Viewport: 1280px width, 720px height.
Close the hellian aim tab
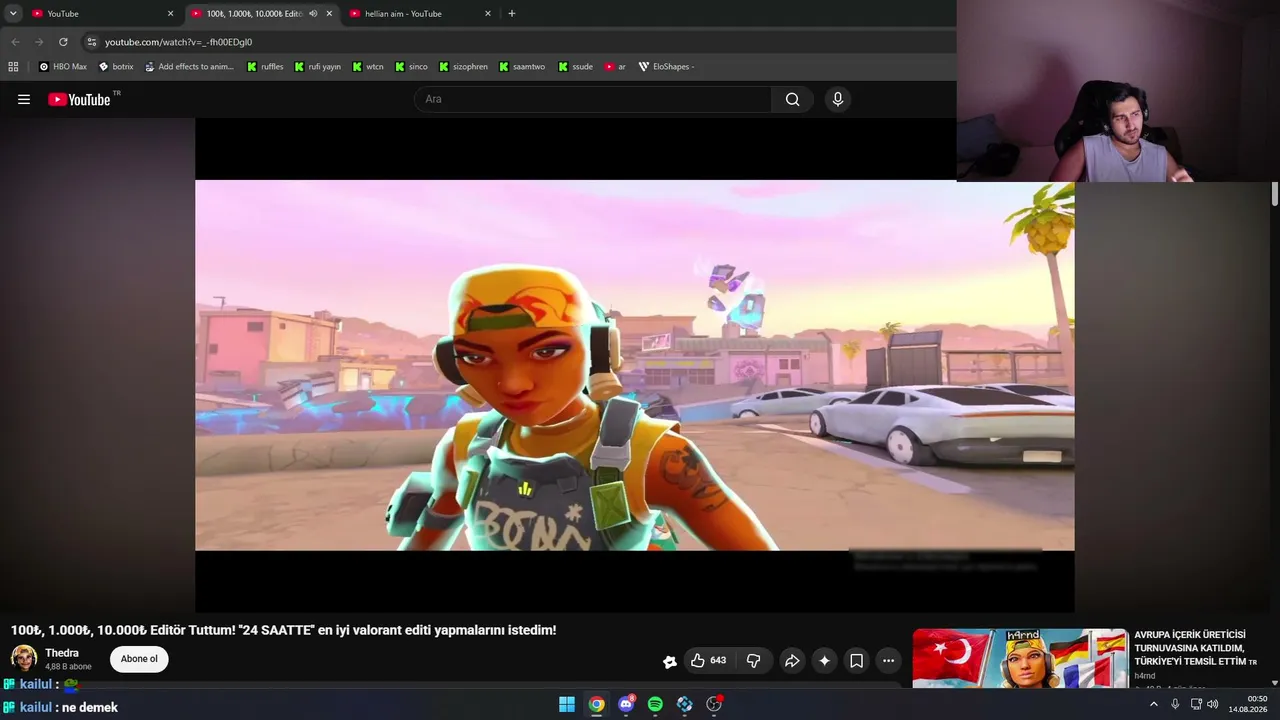[x=488, y=14]
